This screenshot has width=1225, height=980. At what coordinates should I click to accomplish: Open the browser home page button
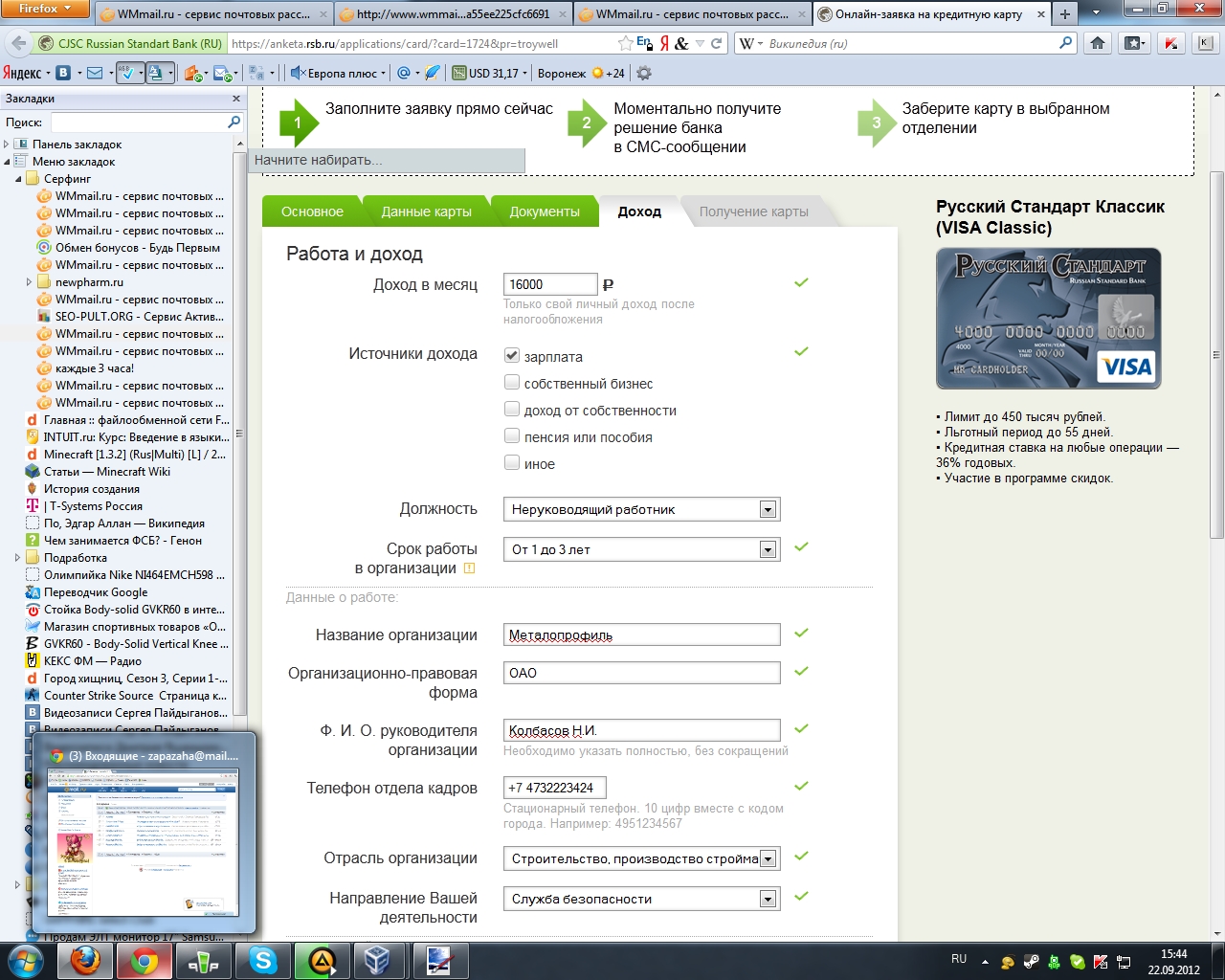[1098, 43]
